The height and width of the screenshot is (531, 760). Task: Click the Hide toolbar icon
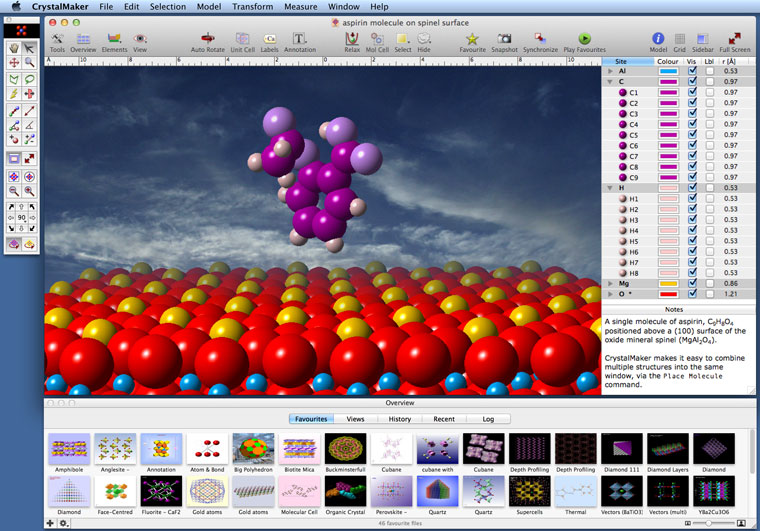(424, 43)
